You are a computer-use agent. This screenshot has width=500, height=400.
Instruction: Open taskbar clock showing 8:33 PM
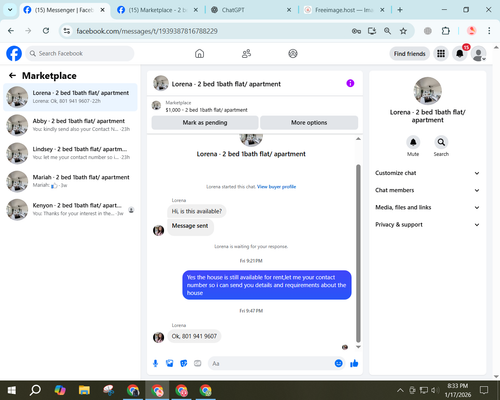coord(458,390)
